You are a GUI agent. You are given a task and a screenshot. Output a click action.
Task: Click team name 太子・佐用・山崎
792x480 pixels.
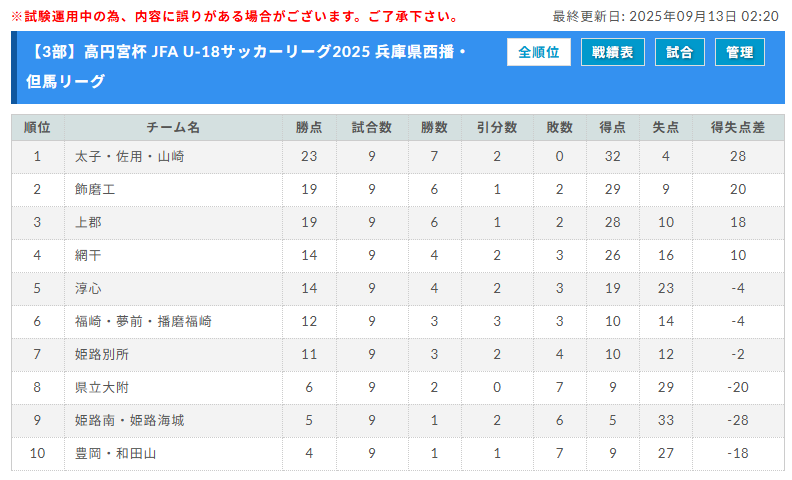(130, 156)
